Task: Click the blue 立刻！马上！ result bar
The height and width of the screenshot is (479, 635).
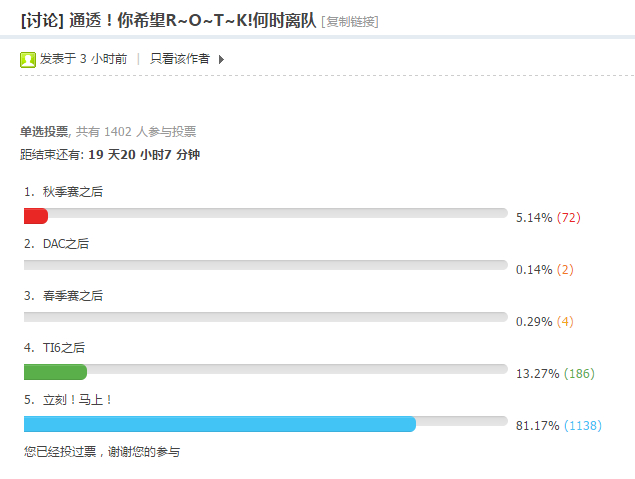Action: [x=219, y=424]
